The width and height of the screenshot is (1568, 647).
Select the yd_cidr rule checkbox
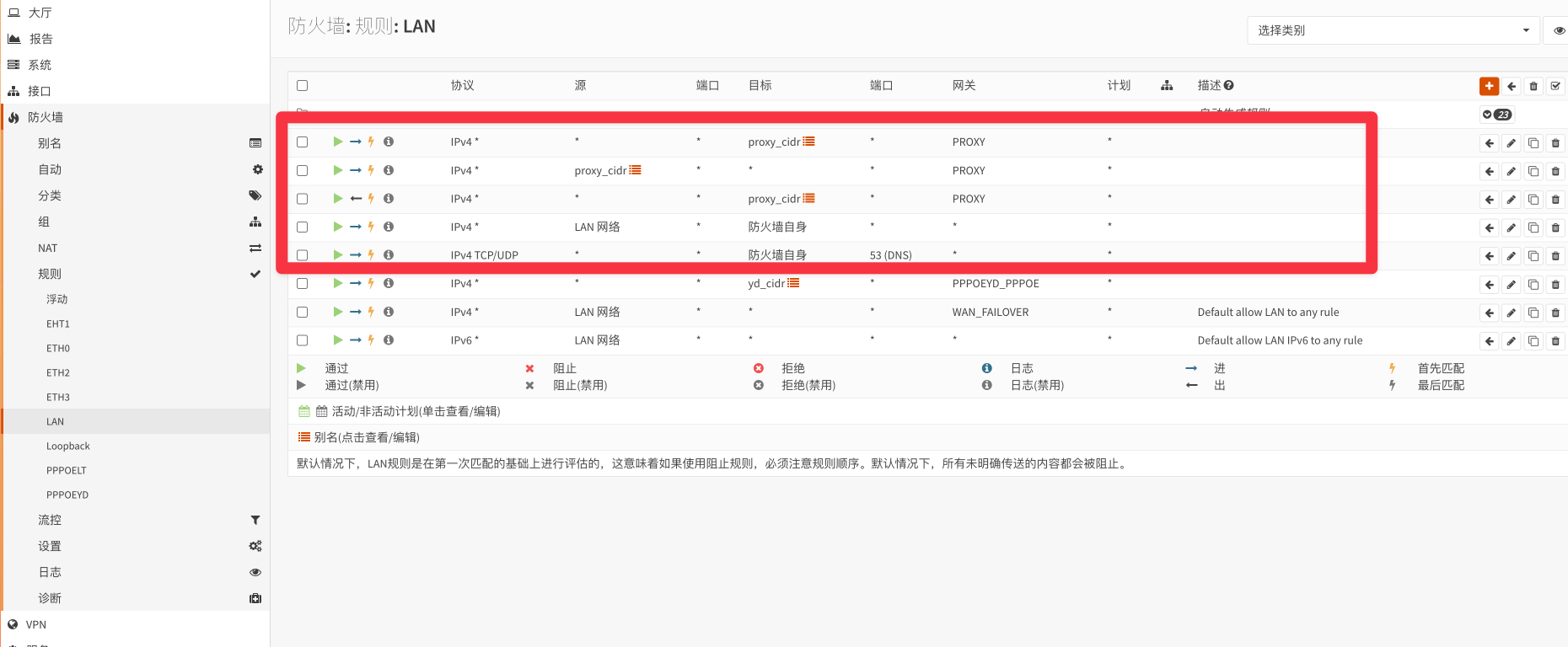[303, 283]
